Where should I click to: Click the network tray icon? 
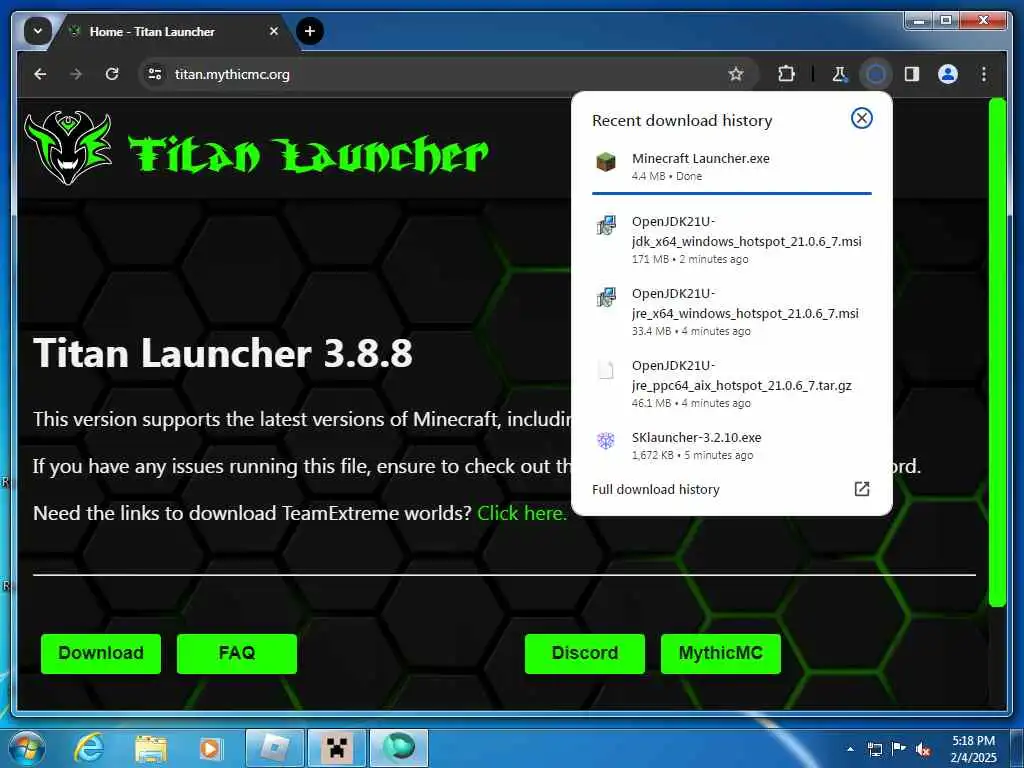tap(874, 749)
